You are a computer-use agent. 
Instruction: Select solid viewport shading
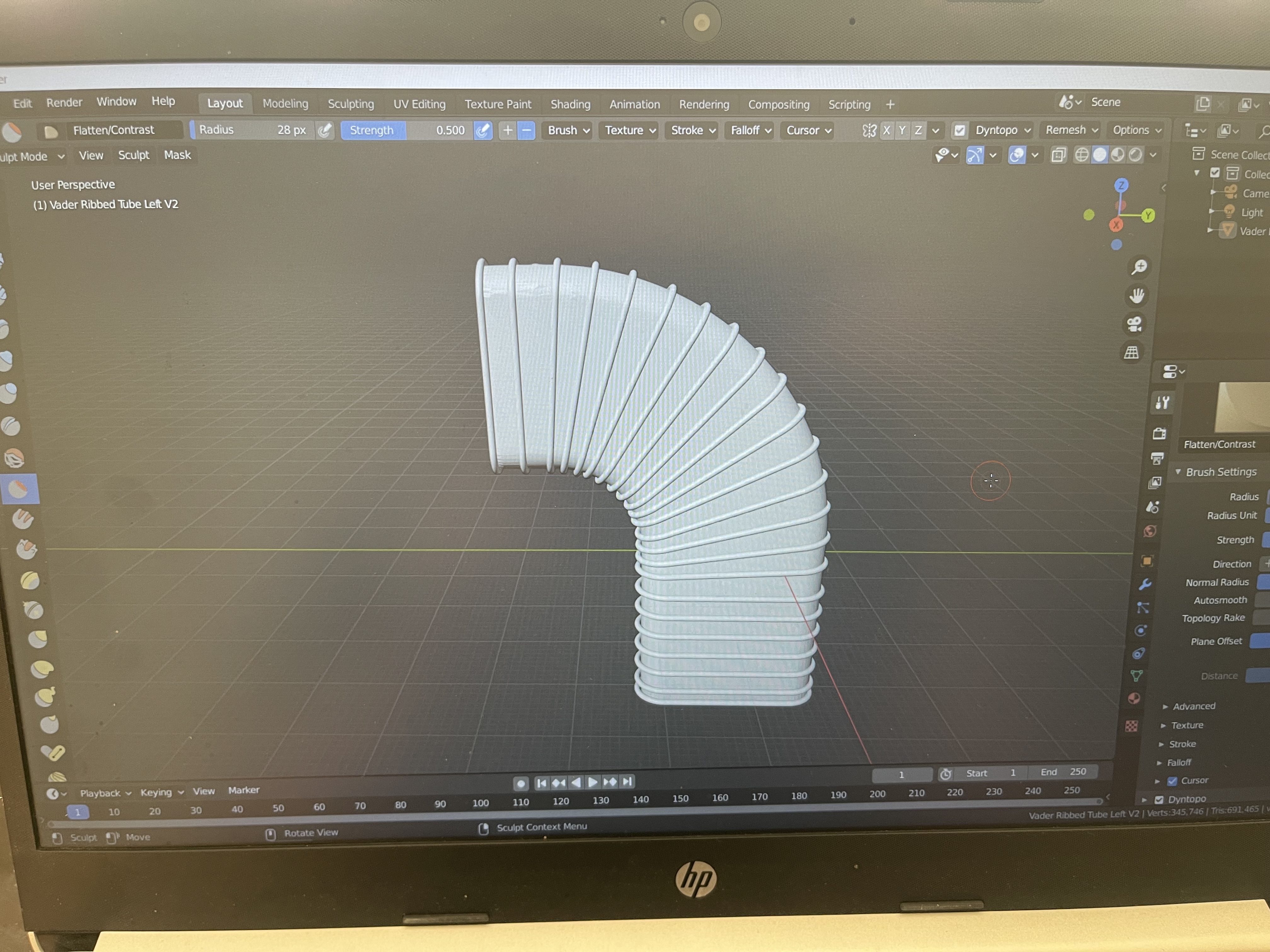coord(1099,155)
